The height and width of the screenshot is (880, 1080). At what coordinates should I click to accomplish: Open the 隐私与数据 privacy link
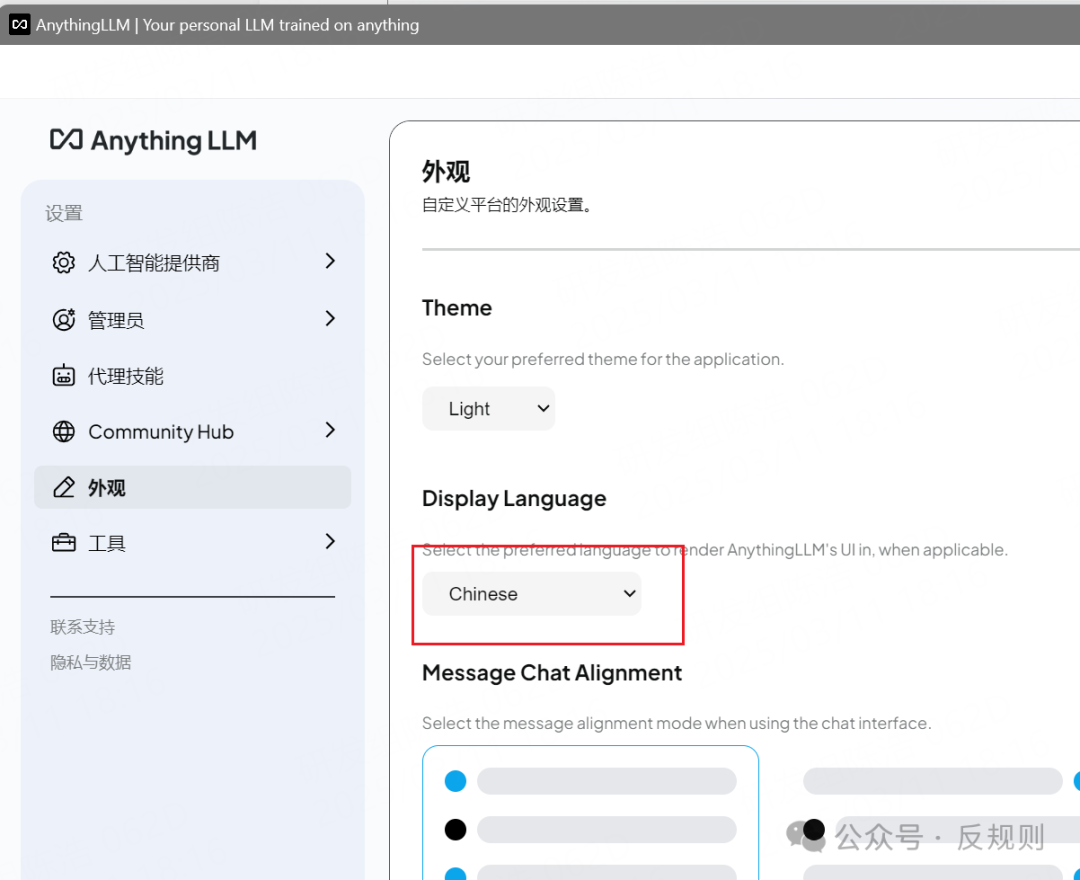pos(91,661)
